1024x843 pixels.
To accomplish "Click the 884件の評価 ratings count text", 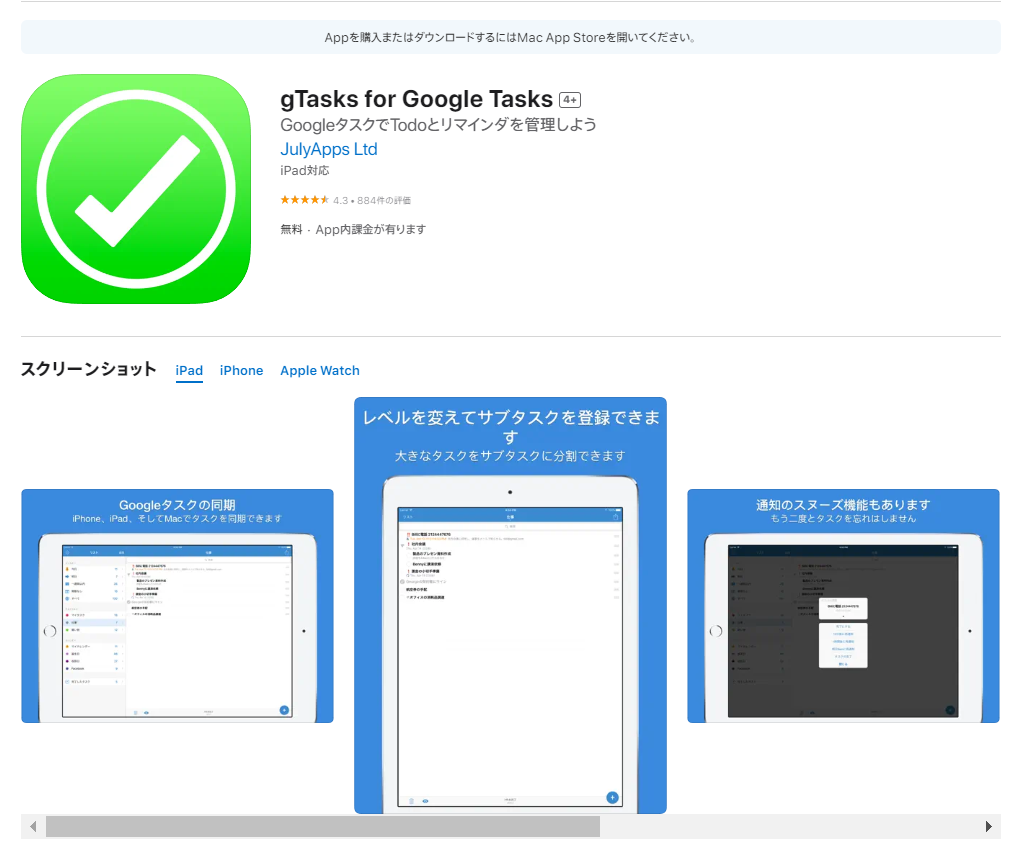I will [384, 200].
